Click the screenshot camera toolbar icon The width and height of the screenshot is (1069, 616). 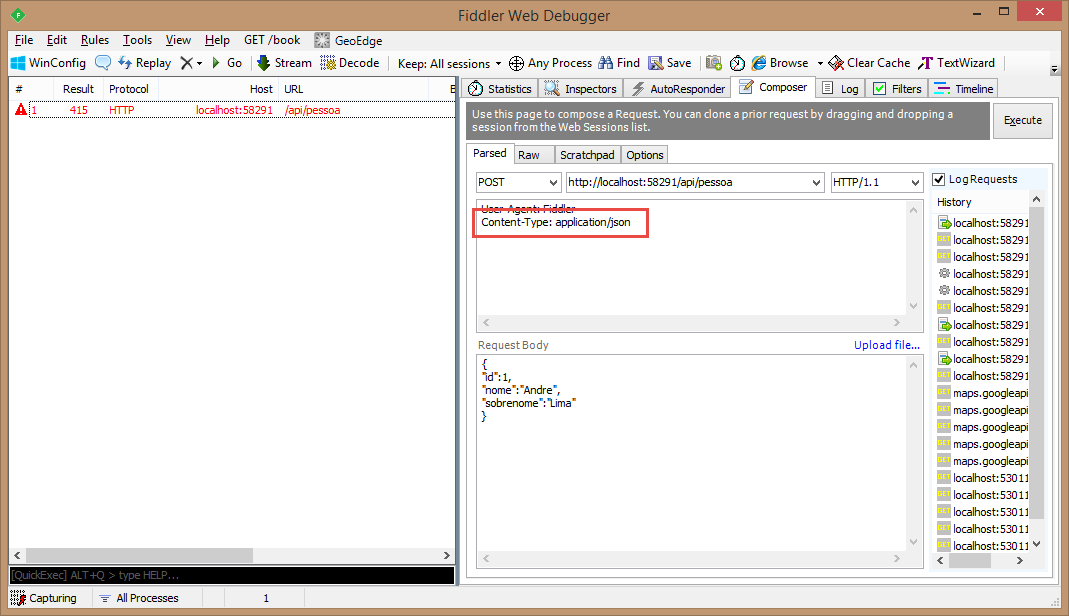pos(713,63)
